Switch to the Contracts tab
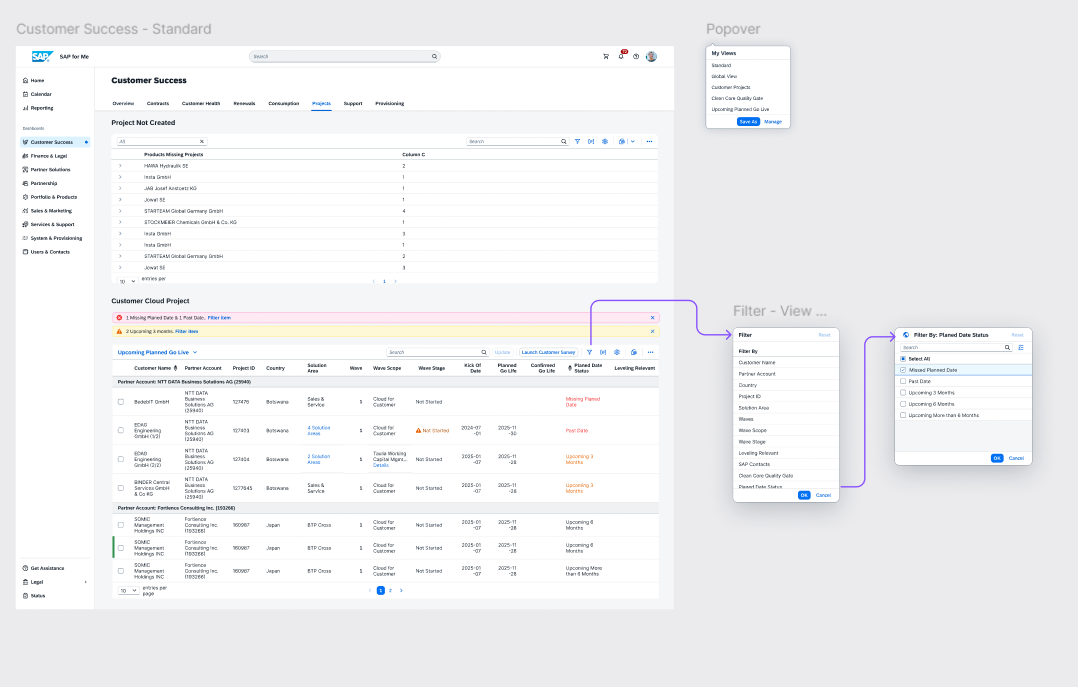 click(x=157, y=104)
